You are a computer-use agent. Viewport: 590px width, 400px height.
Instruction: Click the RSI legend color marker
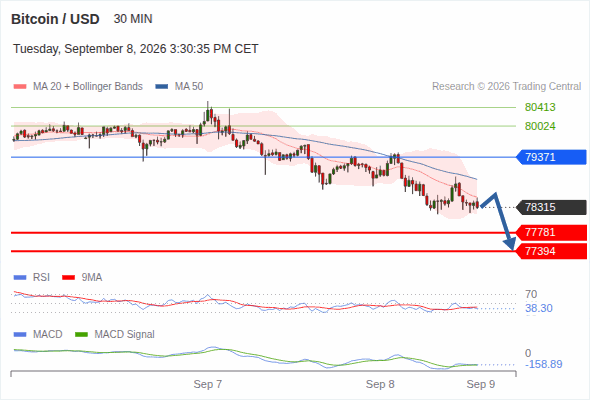coord(20,278)
